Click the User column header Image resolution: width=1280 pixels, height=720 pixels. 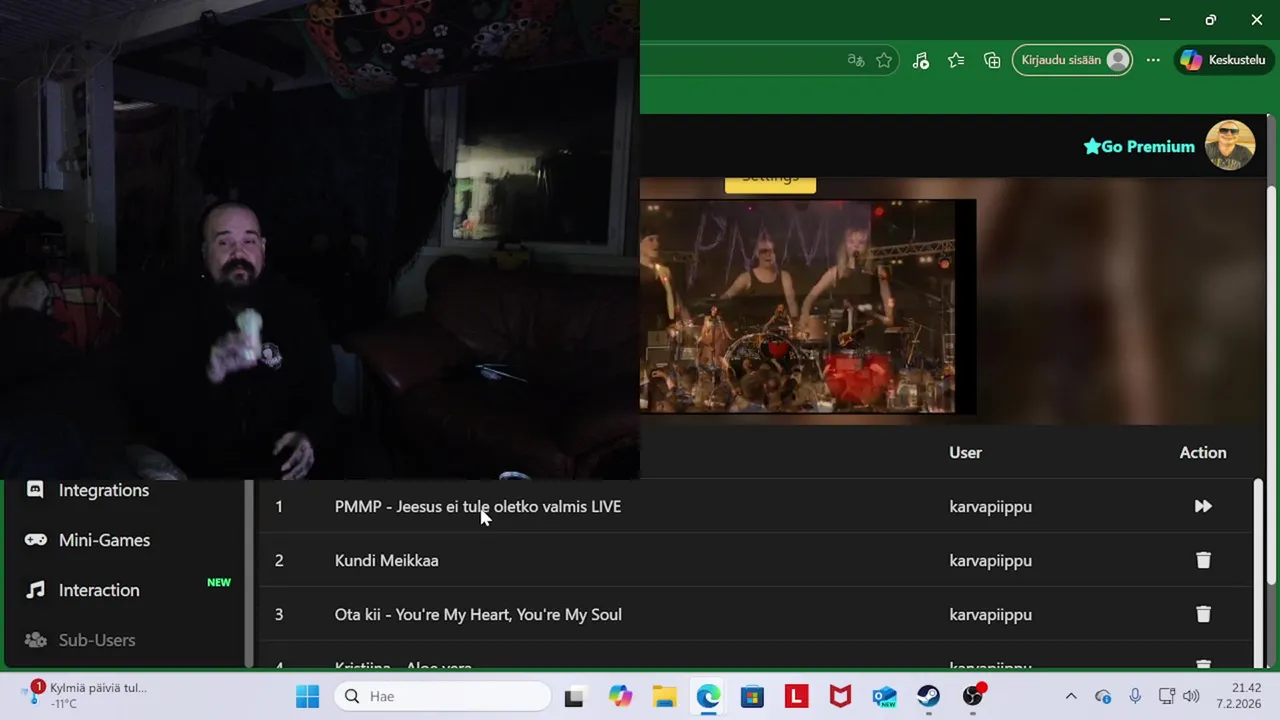(965, 453)
